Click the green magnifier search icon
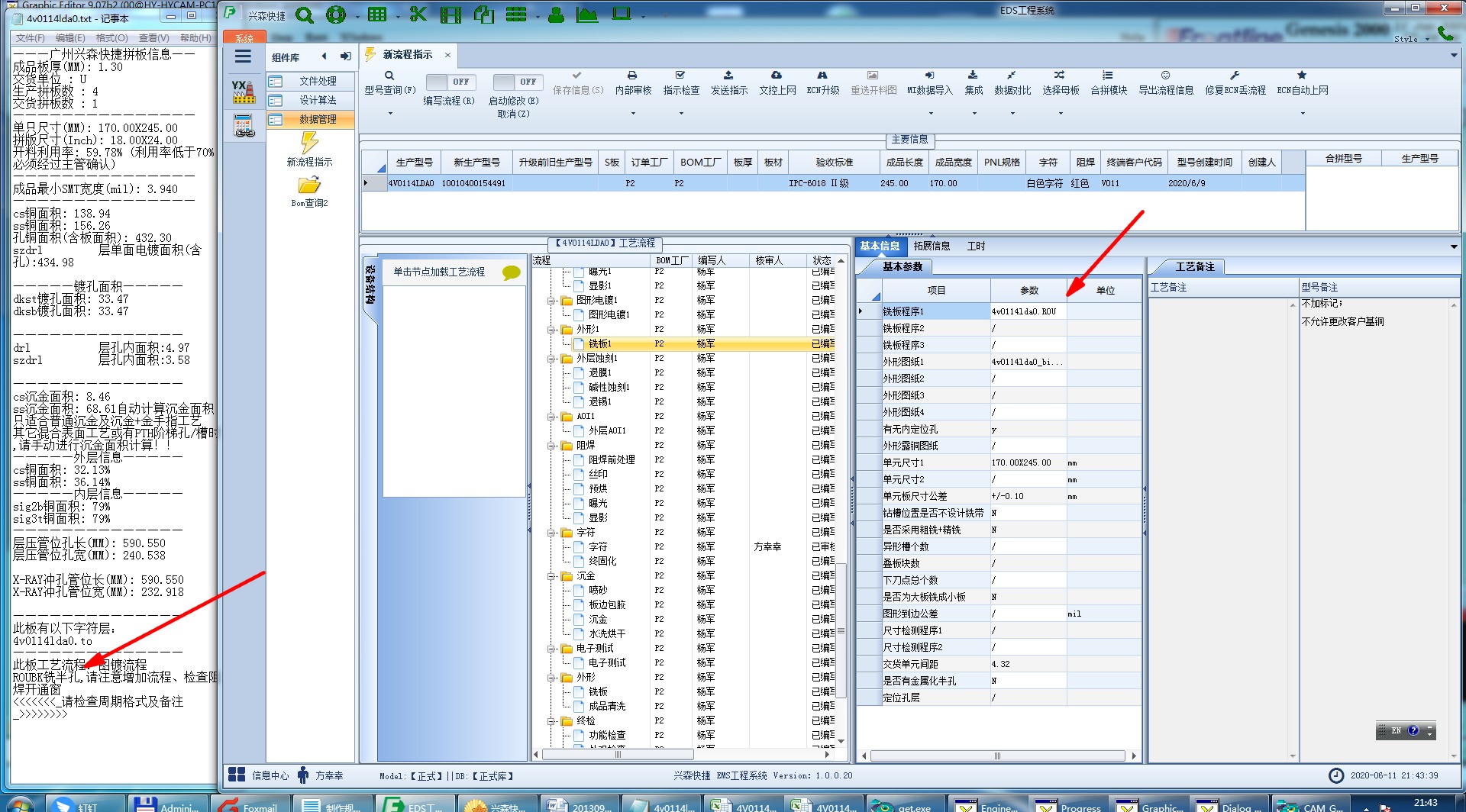The image size is (1466, 812). coord(305,14)
